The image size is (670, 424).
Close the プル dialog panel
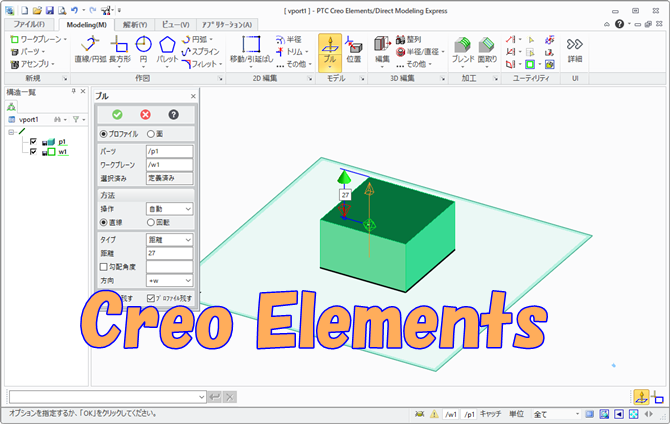point(193,96)
